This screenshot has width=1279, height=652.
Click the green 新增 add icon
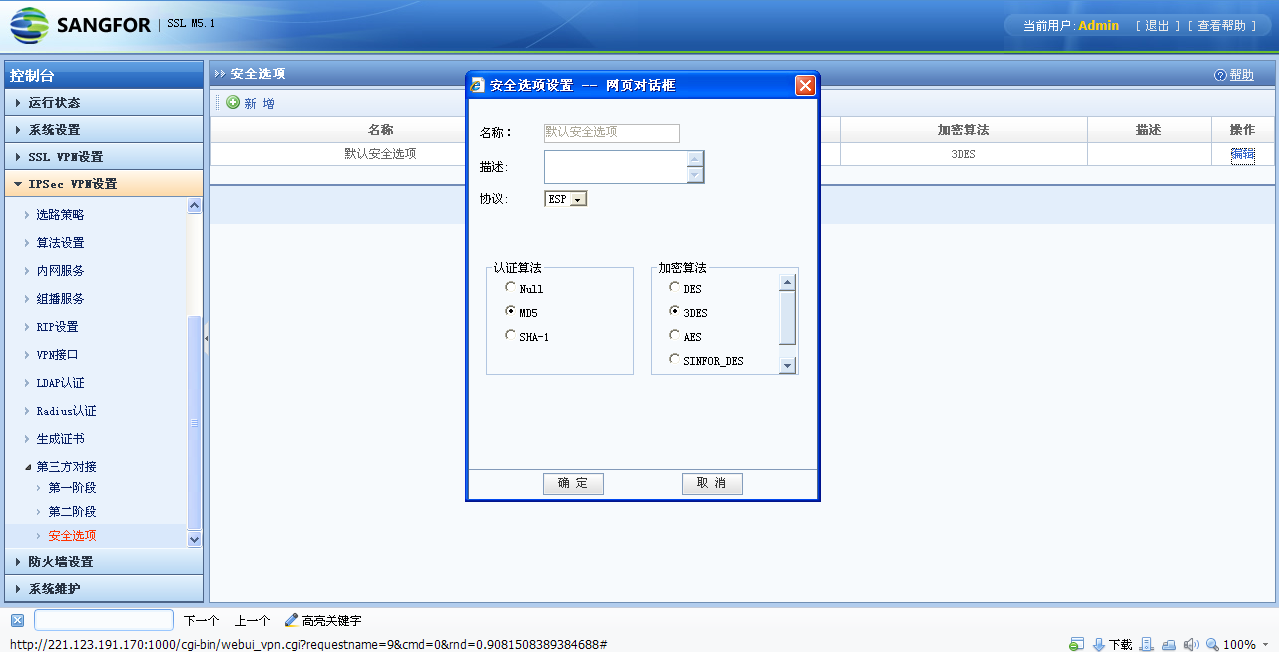click(x=233, y=103)
